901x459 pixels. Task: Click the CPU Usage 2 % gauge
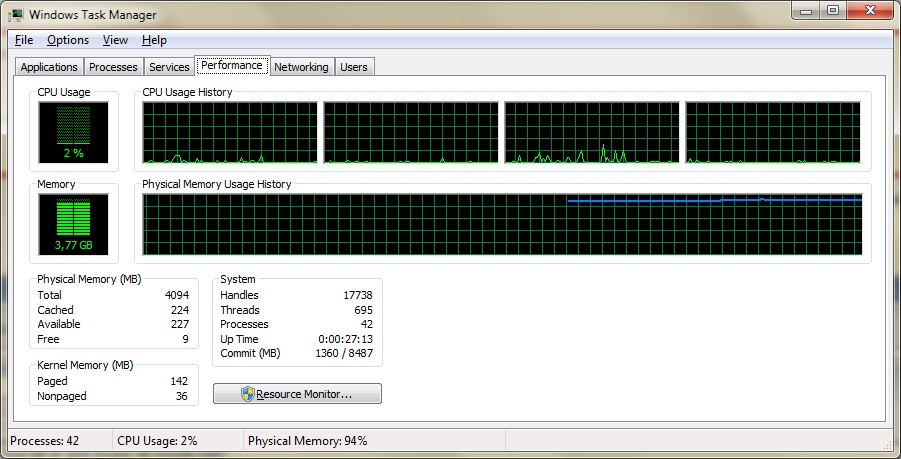[74, 132]
